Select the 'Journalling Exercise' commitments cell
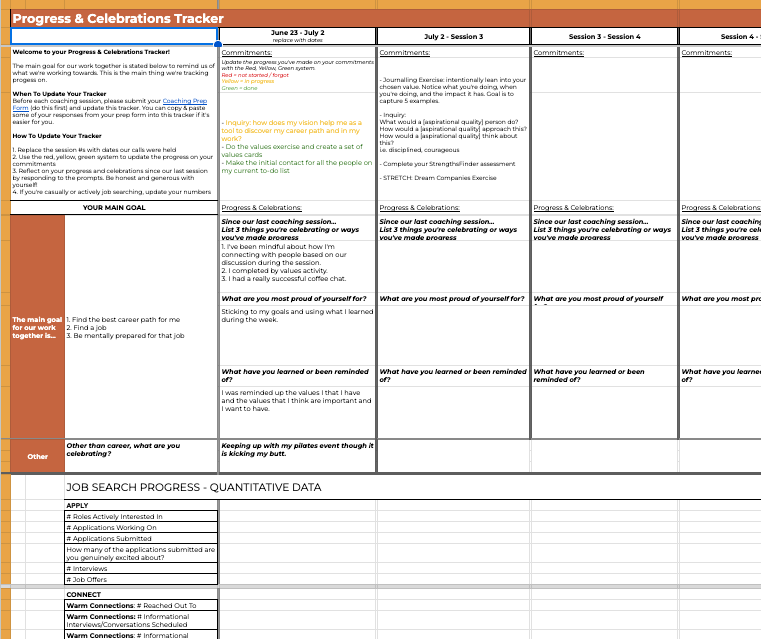 coord(453,129)
